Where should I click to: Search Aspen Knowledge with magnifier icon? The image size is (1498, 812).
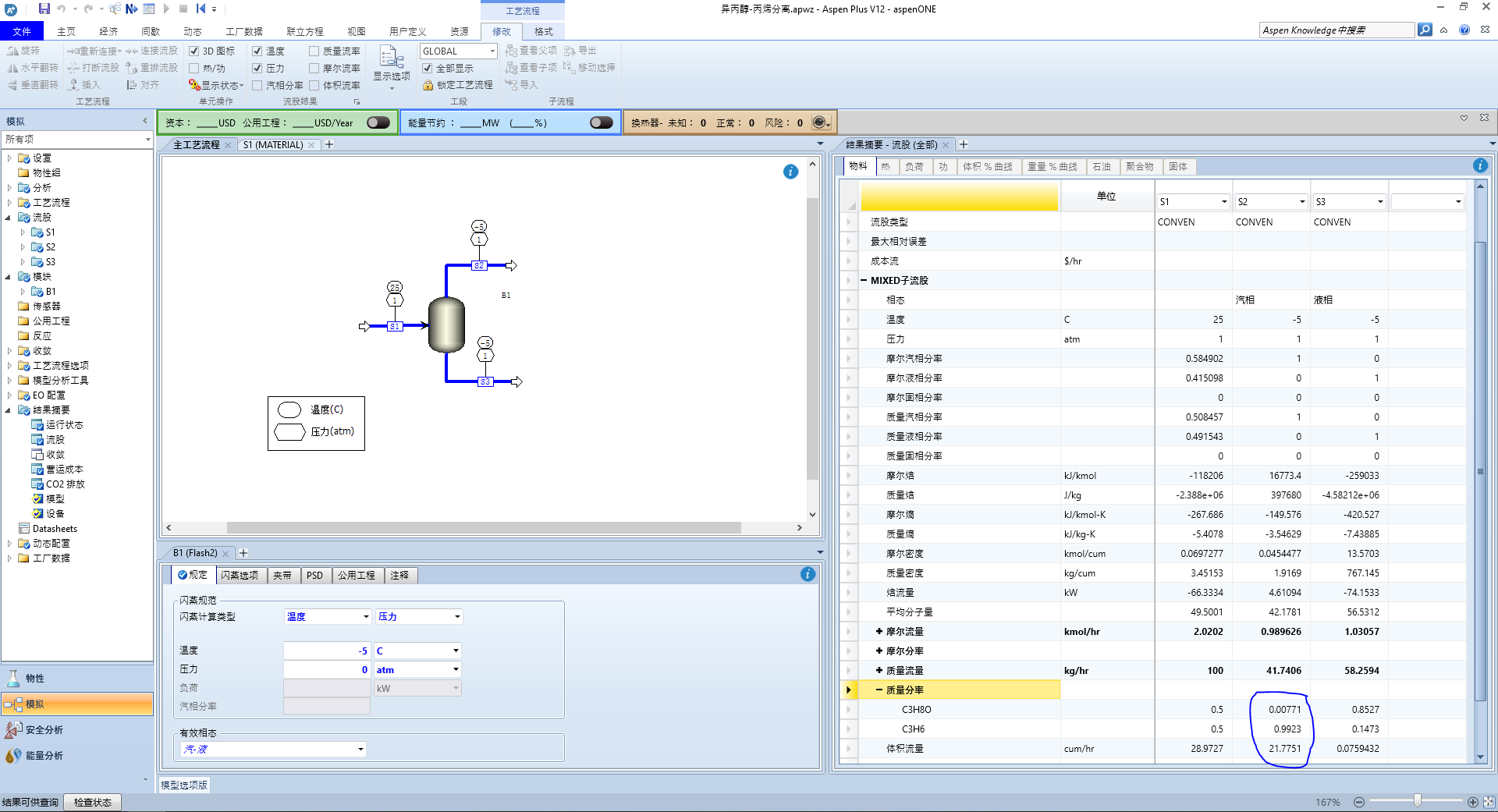[1425, 30]
